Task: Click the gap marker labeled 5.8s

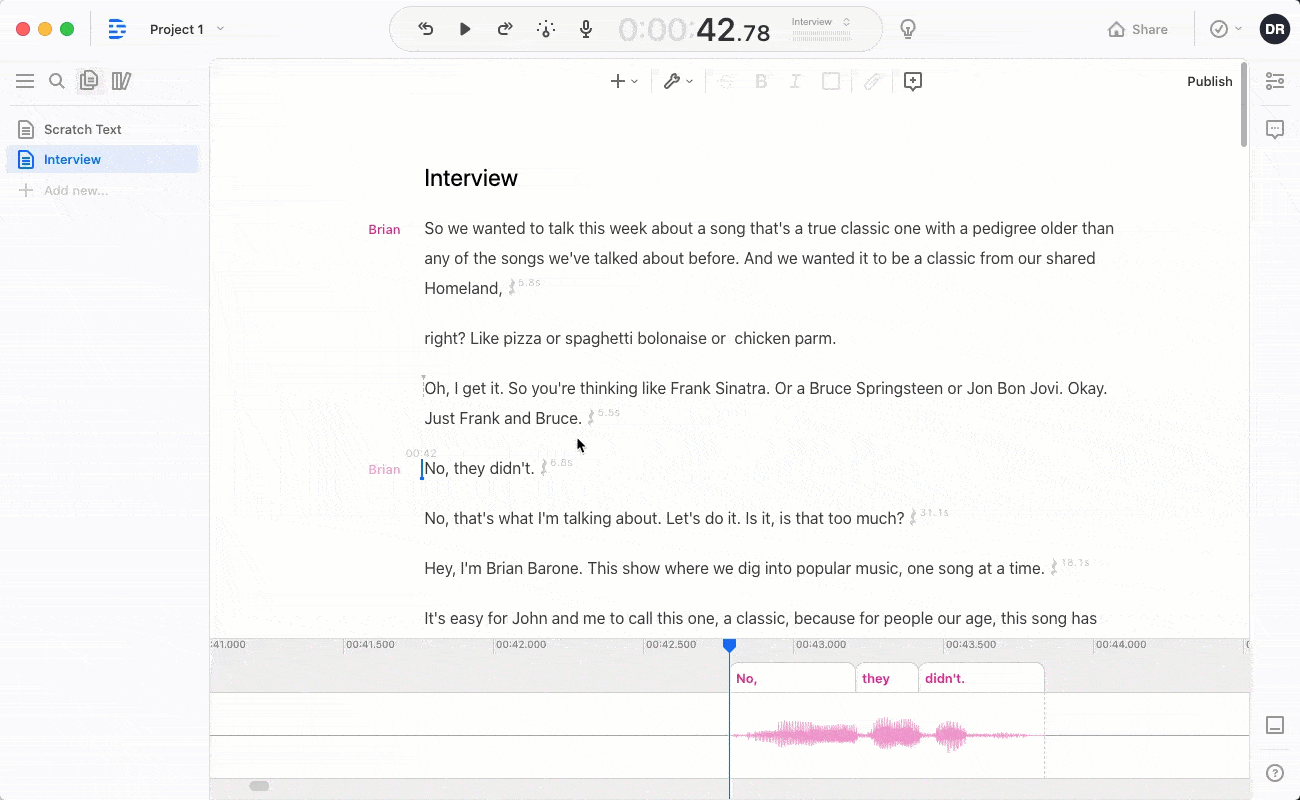Action: click(524, 286)
